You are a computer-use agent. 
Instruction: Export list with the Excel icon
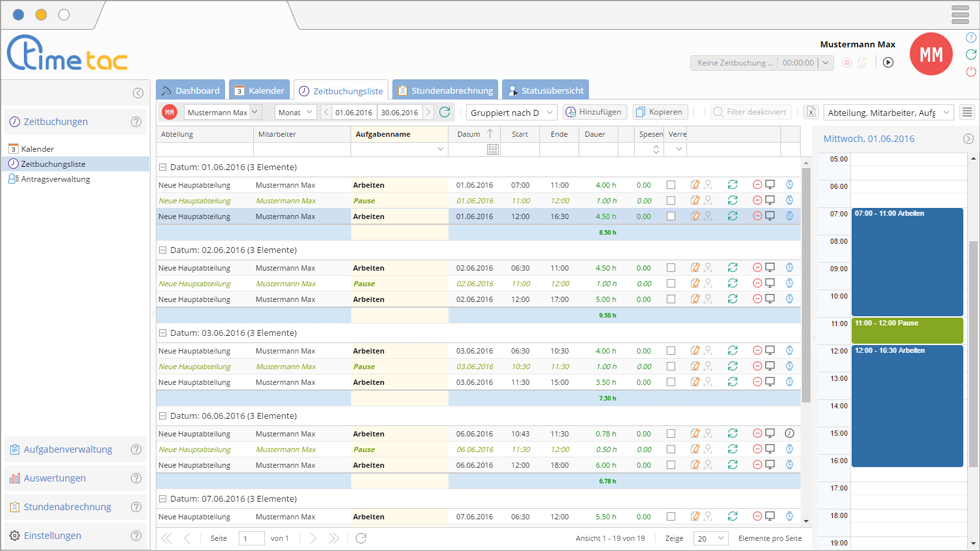click(811, 113)
